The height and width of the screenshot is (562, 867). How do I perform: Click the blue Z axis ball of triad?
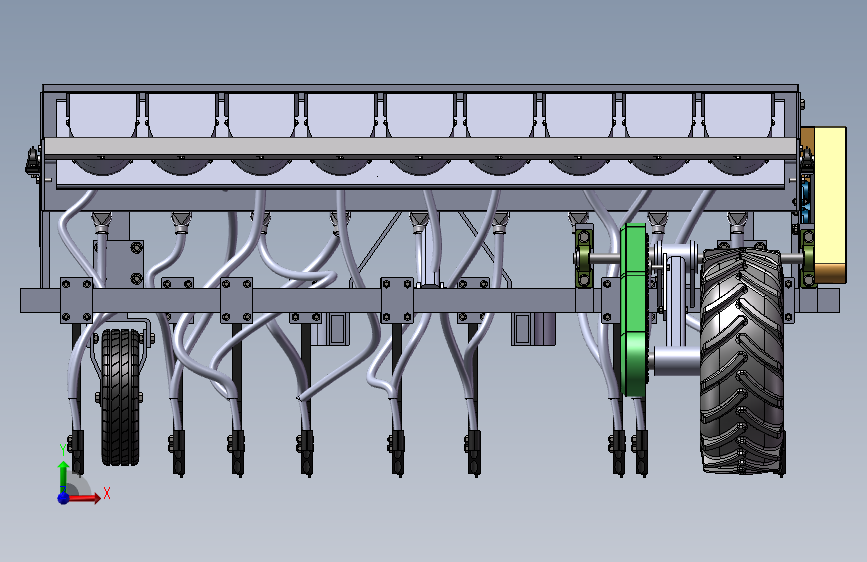(x=64, y=498)
